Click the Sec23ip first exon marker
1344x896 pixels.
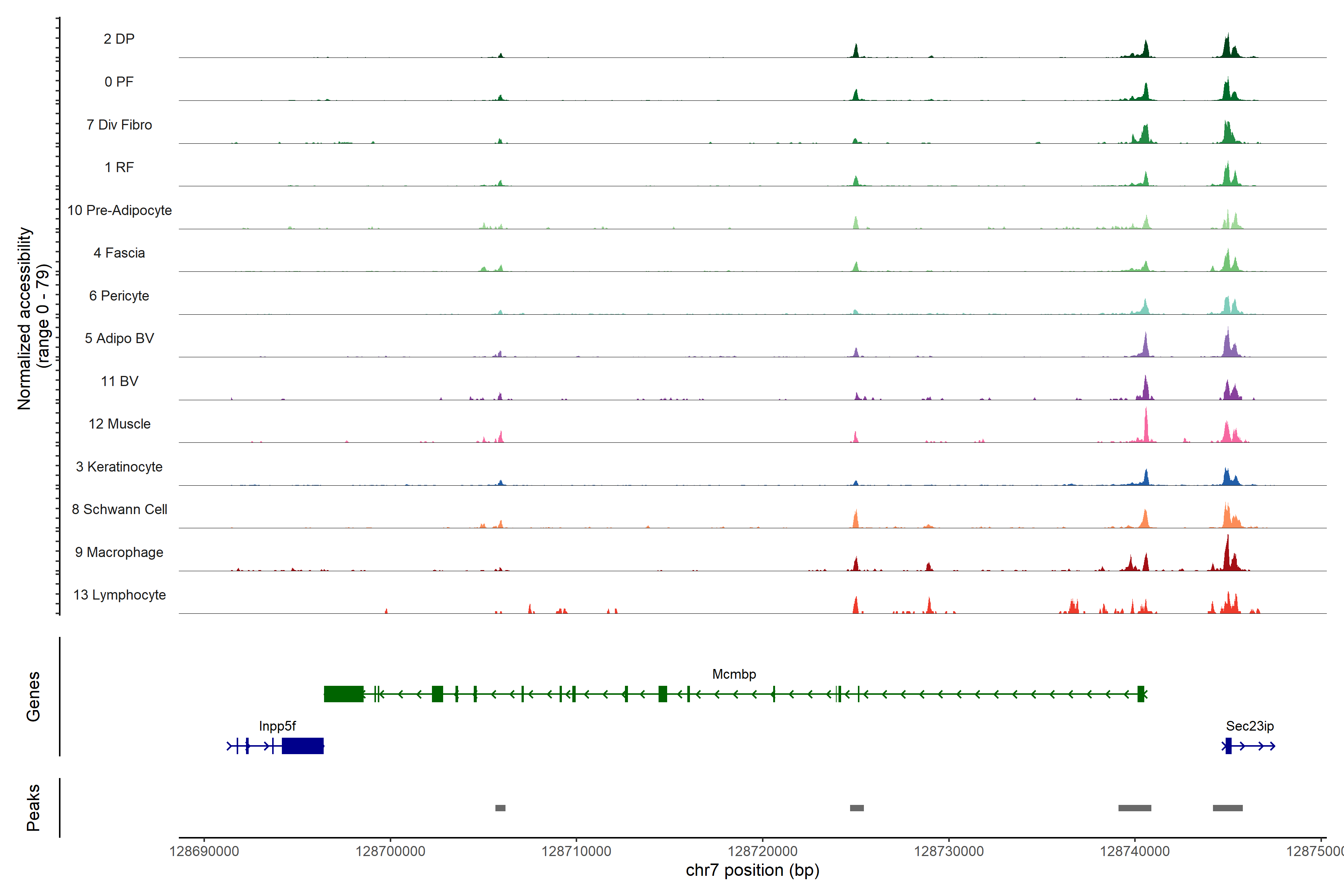pos(1228,746)
